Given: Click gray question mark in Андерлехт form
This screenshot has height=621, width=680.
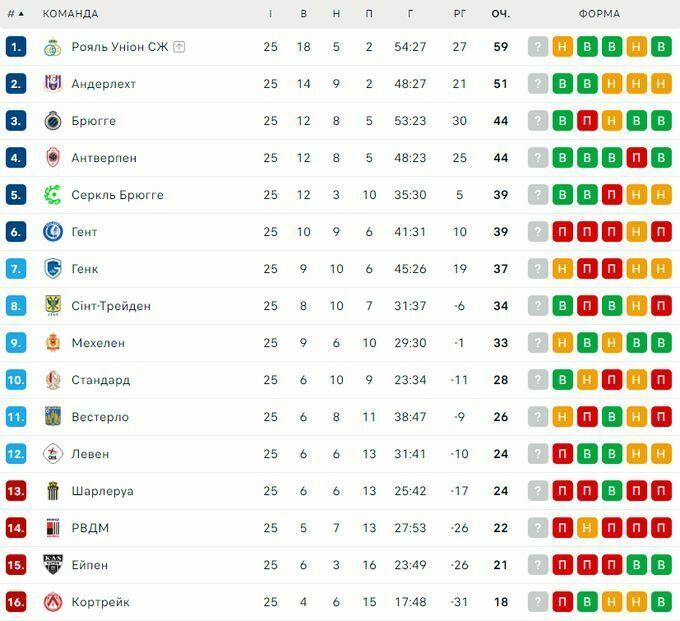Looking at the screenshot, I should click(538, 84).
